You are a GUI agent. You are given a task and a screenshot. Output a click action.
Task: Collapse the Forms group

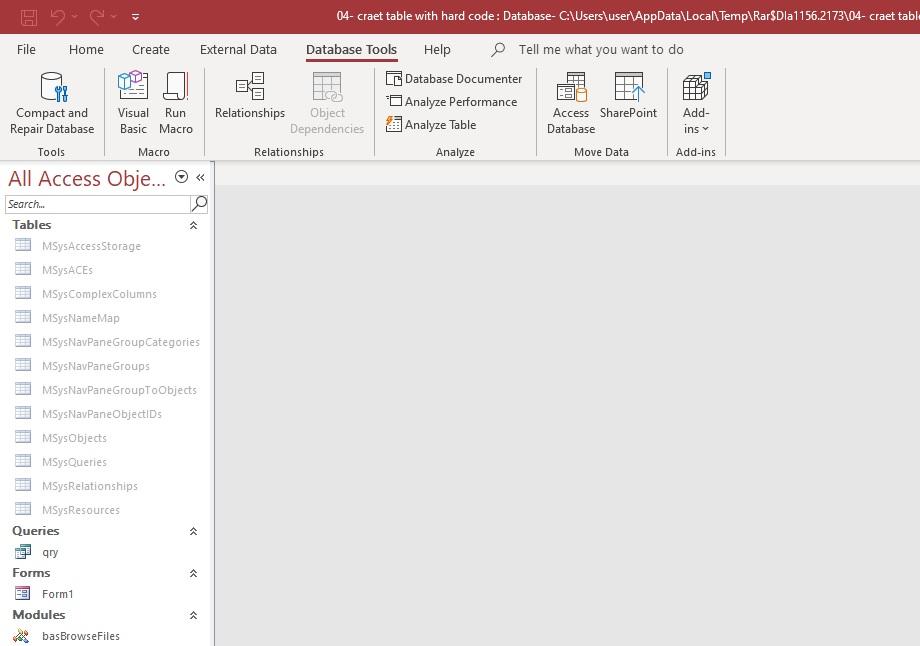(193, 574)
